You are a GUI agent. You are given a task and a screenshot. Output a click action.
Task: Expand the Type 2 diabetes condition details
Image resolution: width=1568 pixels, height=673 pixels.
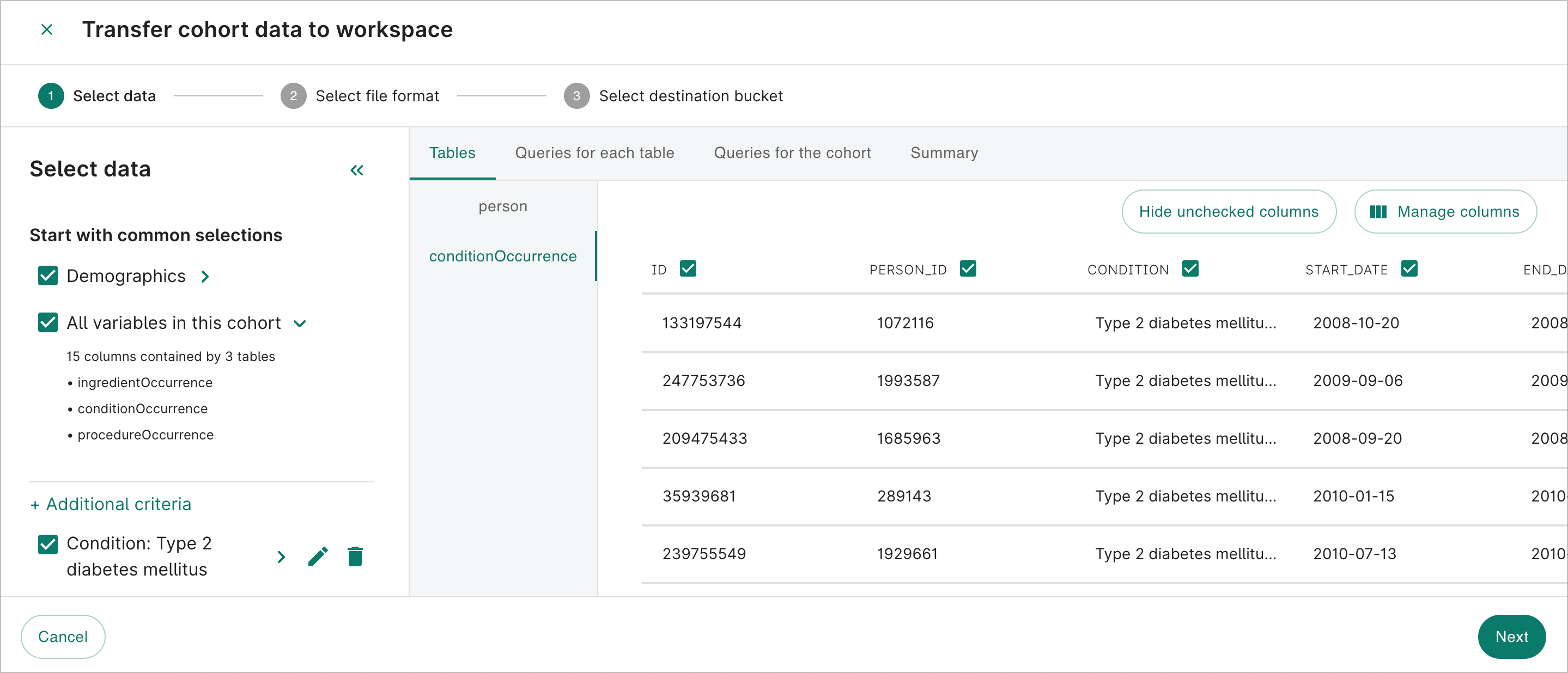point(281,555)
